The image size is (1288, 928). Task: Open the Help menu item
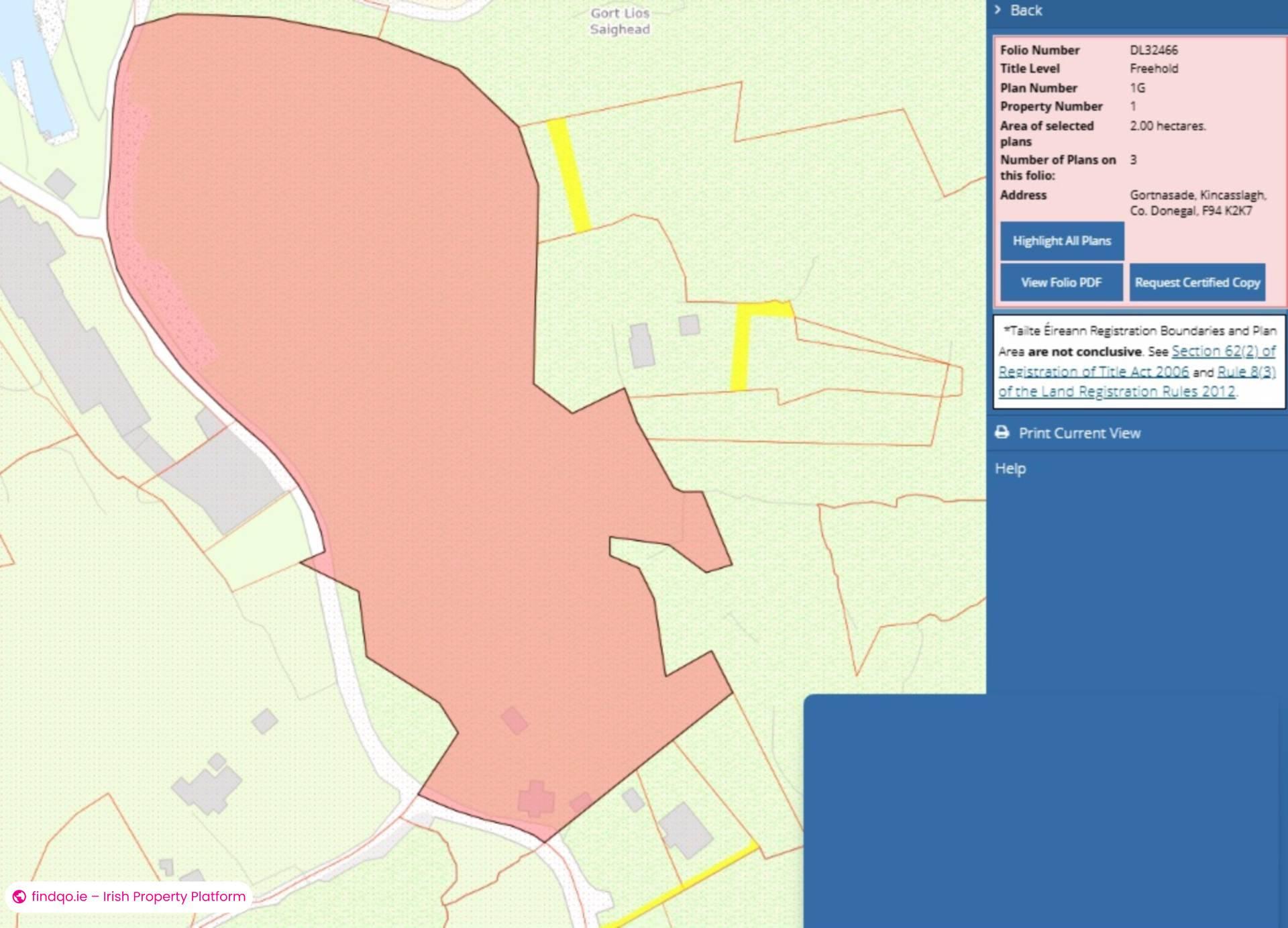click(x=1010, y=468)
